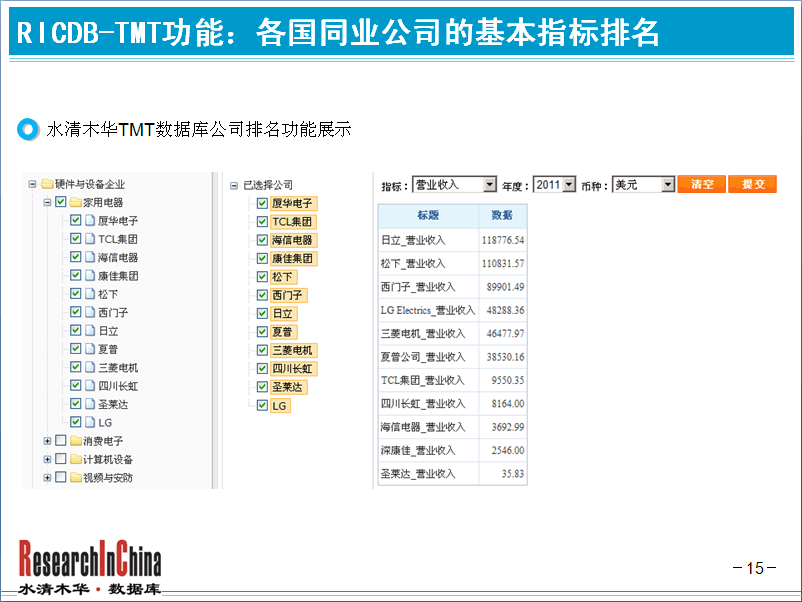The height and width of the screenshot is (602, 802).
Task: Click the 日立_营业收入 table row title
Action: 413,240
